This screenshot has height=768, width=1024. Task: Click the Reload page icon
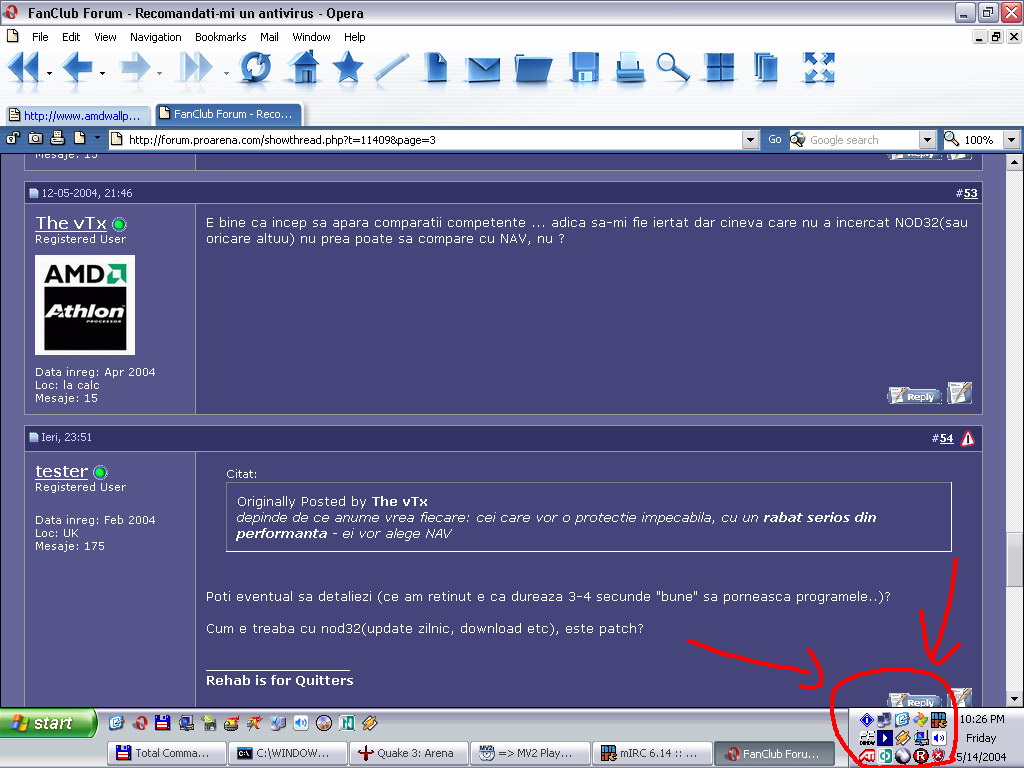(x=255, y=68)
